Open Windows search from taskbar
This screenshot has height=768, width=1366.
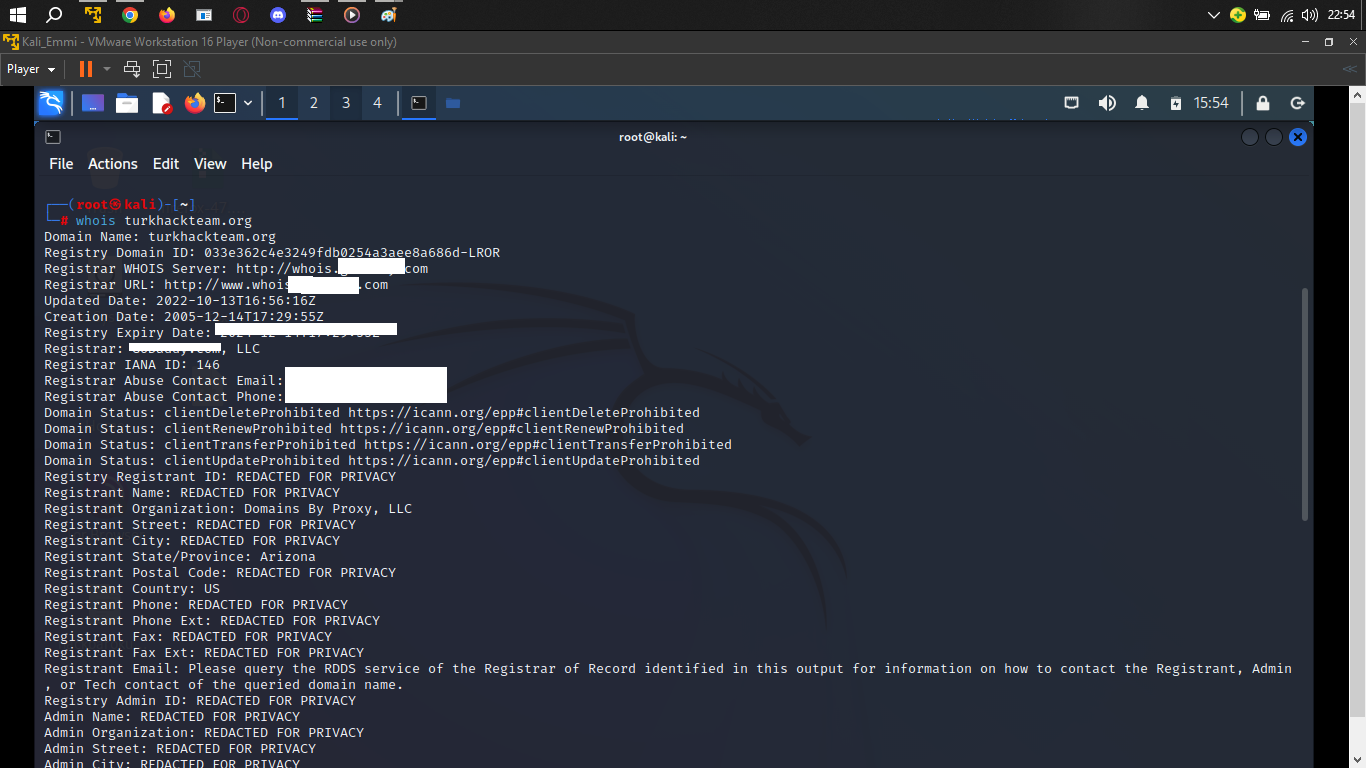tap(55, 15)
